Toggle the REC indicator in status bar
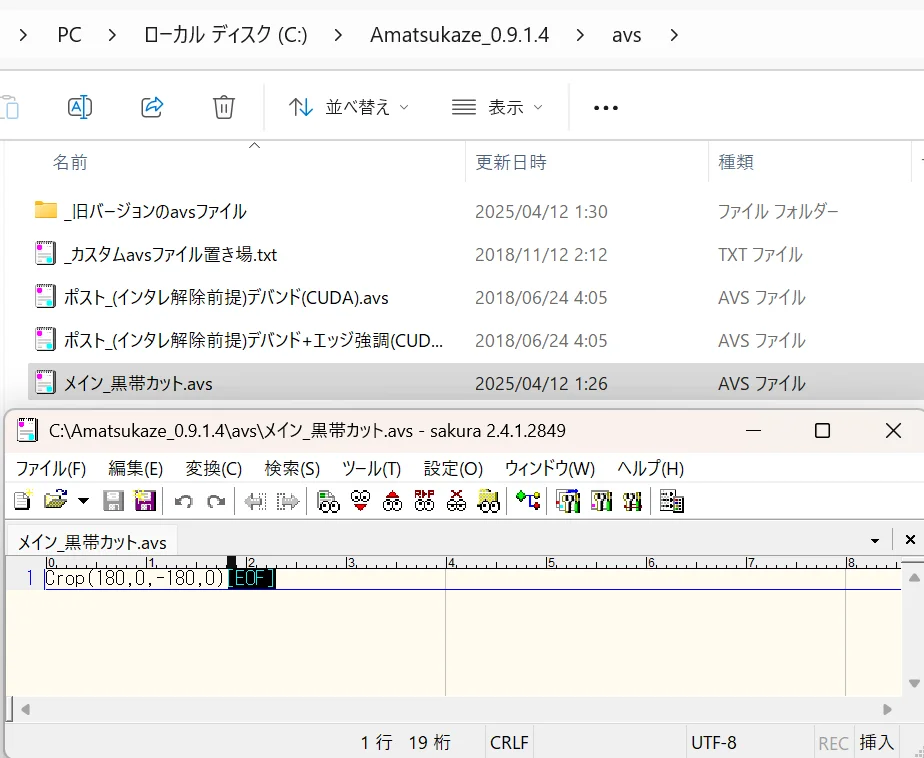 pos(833,743)
